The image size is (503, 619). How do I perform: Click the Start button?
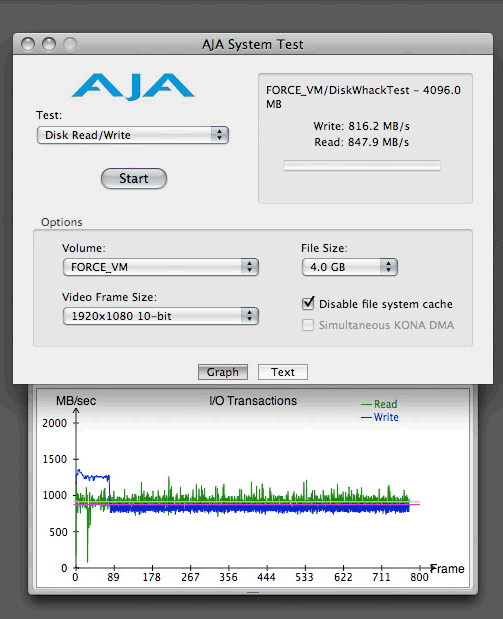134,178
